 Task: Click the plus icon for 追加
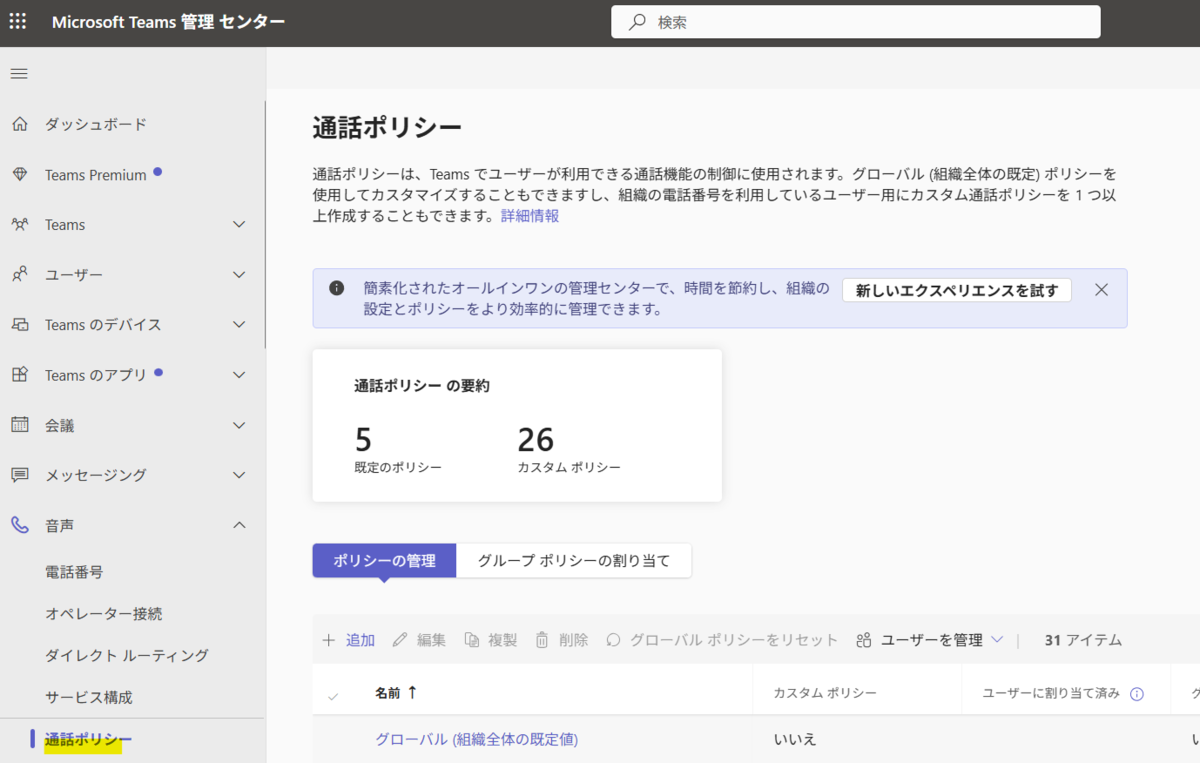click(329, 640)
